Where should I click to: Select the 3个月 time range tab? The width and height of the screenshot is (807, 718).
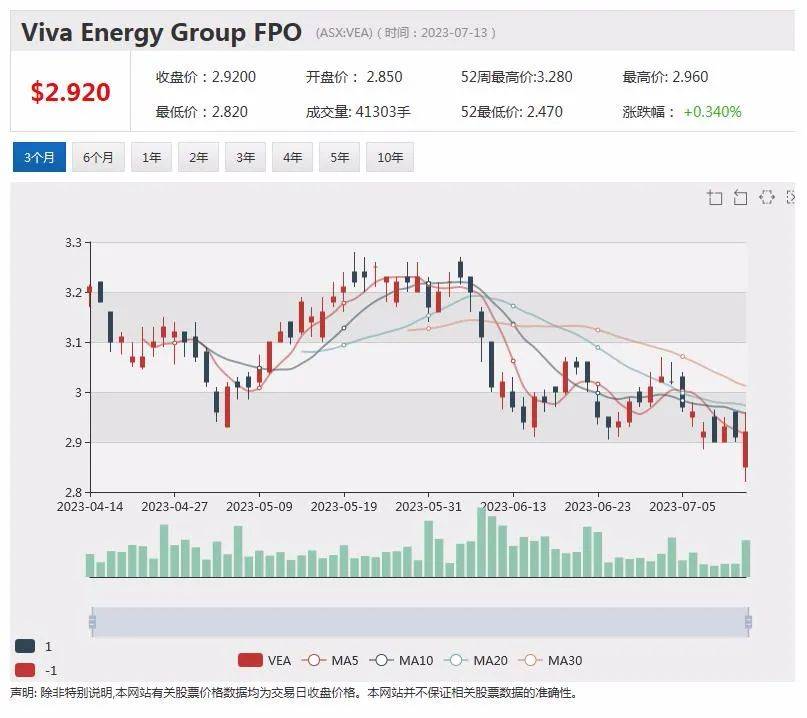(x=39, y=157)
